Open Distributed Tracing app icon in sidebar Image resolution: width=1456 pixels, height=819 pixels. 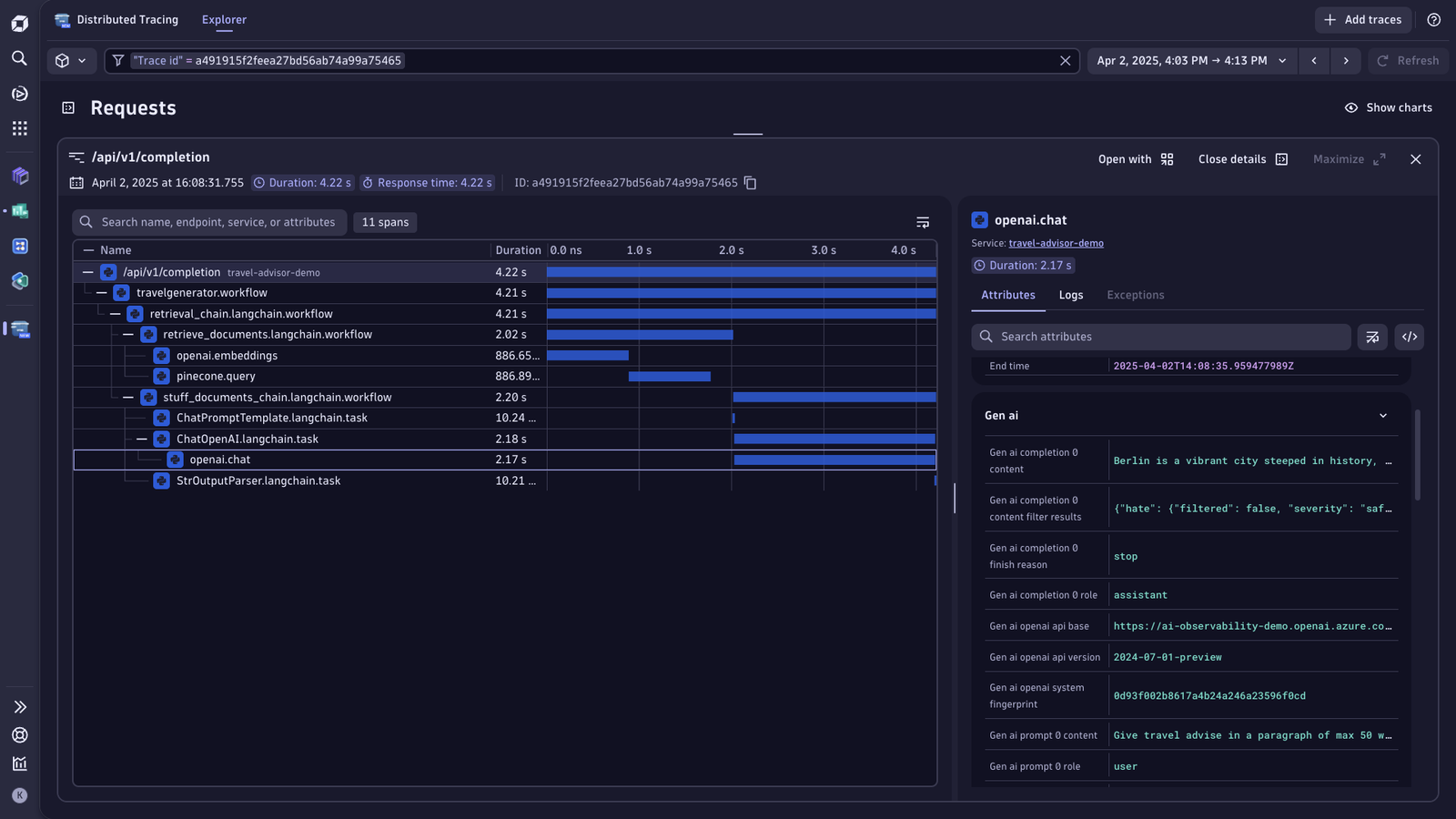click(x=20, y=329)
